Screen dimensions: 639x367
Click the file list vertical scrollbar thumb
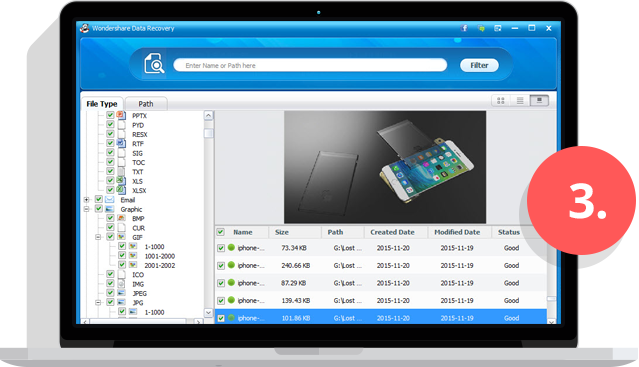(x=551, y=299)
